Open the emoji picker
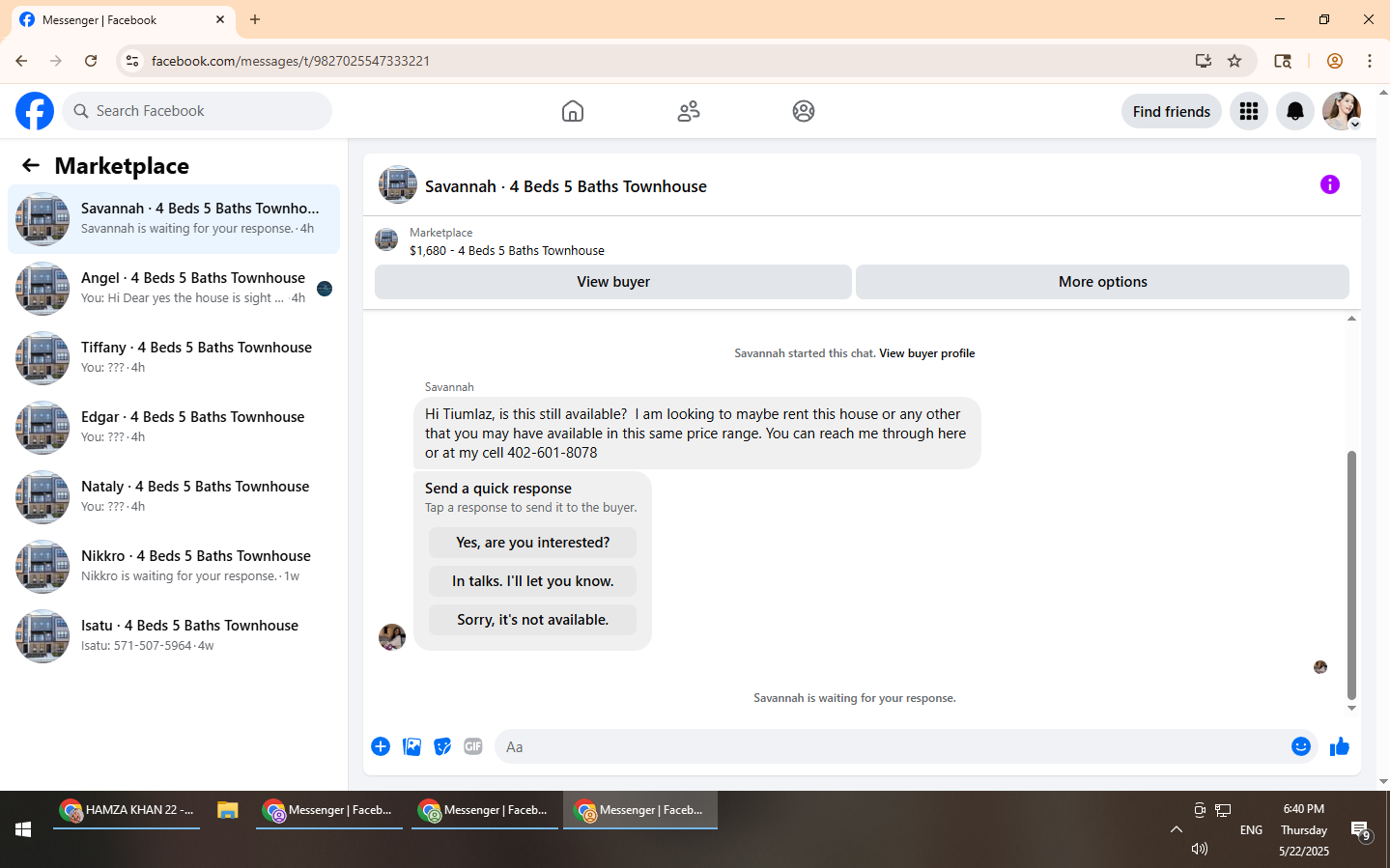1390x868 pixels. (1301, 746)
